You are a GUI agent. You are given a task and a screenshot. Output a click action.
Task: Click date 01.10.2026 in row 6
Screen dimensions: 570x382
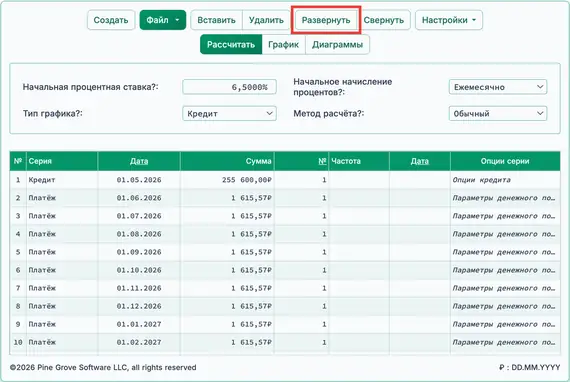(x=139, y=270)
